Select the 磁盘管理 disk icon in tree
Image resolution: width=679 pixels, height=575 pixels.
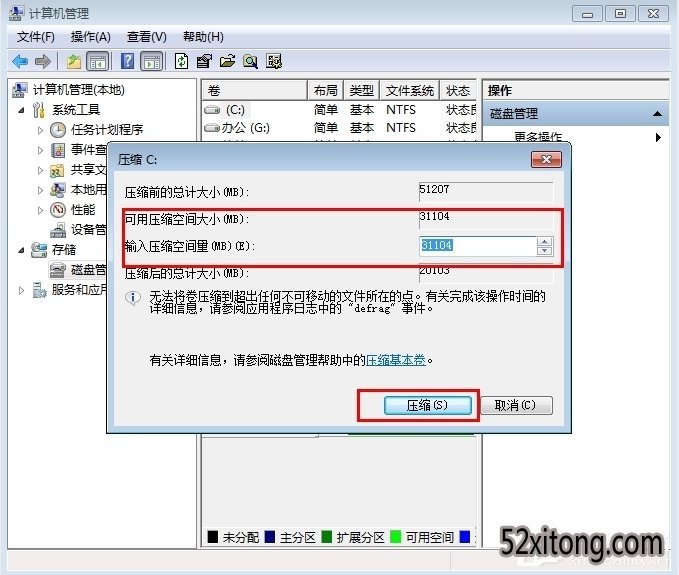pyautogui.click(x=58, y=270)
